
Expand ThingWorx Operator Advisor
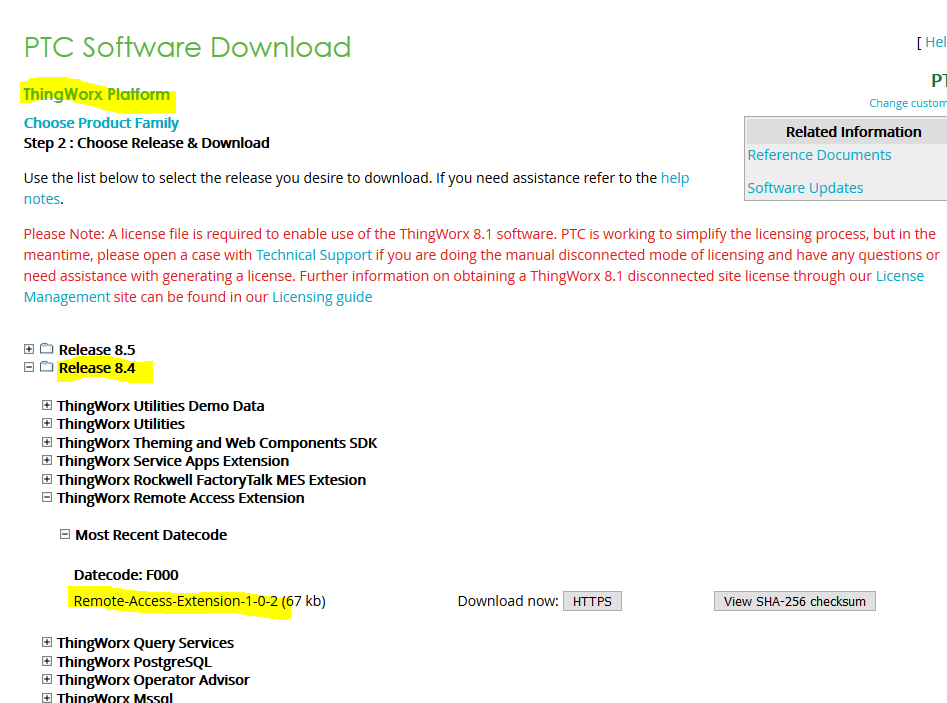47,679
